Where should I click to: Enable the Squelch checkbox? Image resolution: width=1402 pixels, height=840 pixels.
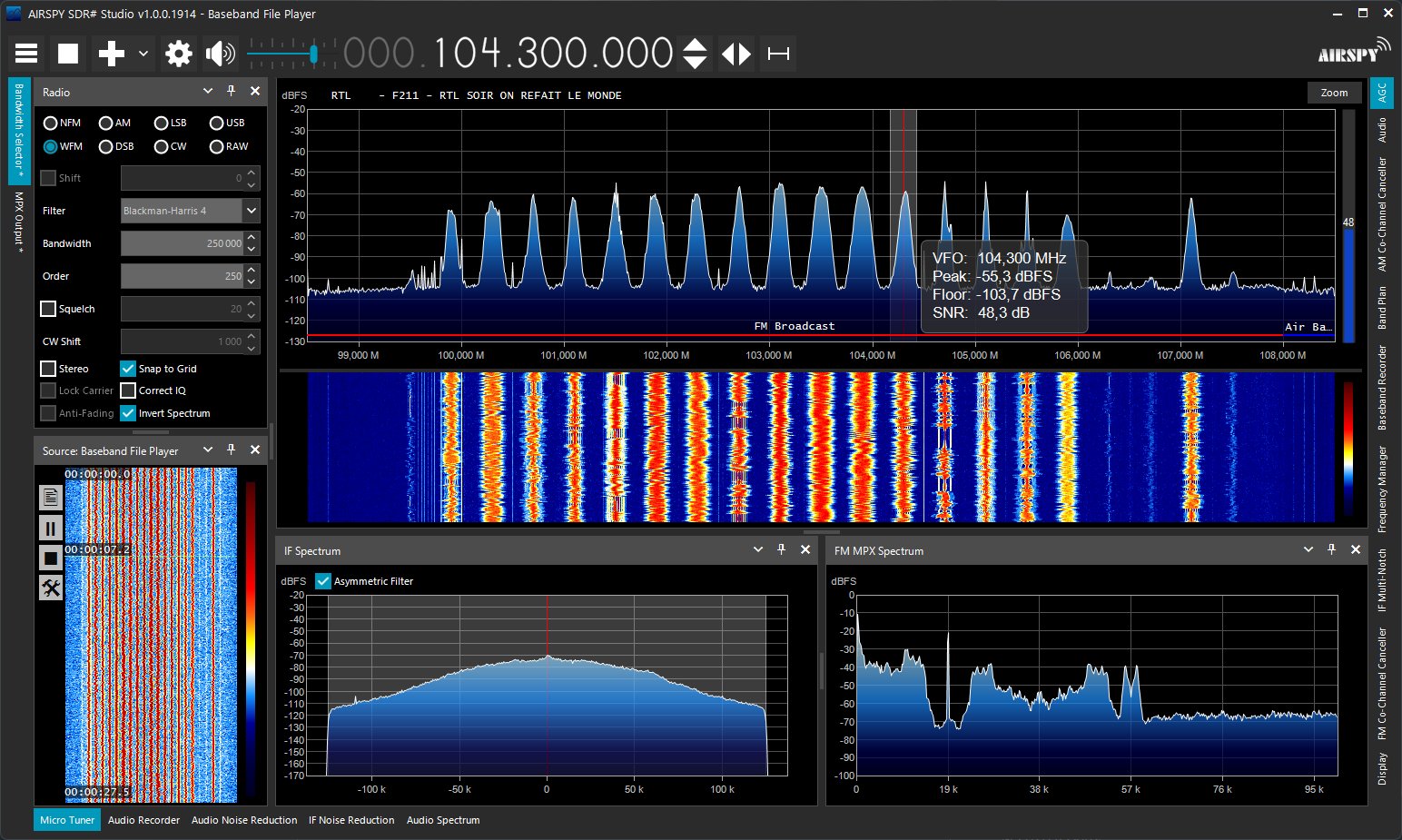coord(48,309)
